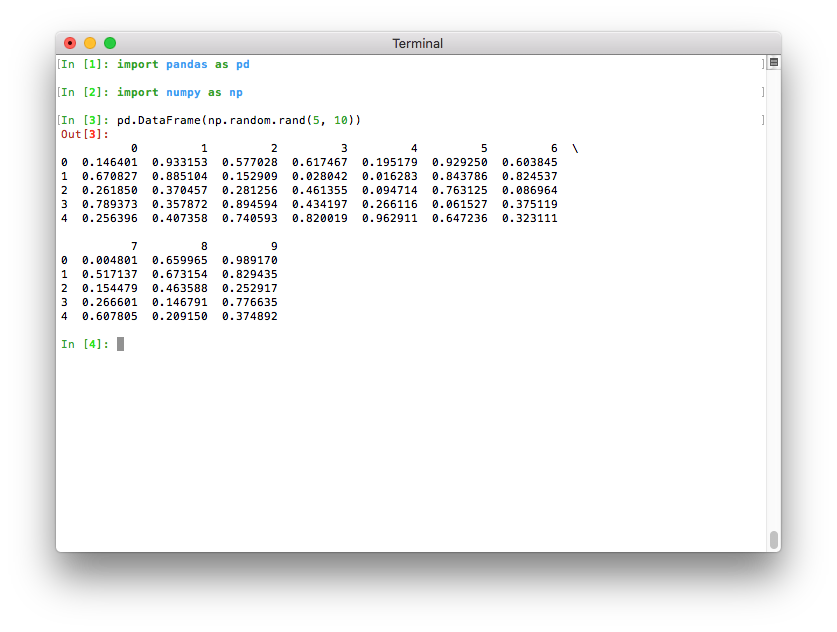837x632 pixels.
Task: Click the Terminal window title text
Action: (x=417, y=43)
